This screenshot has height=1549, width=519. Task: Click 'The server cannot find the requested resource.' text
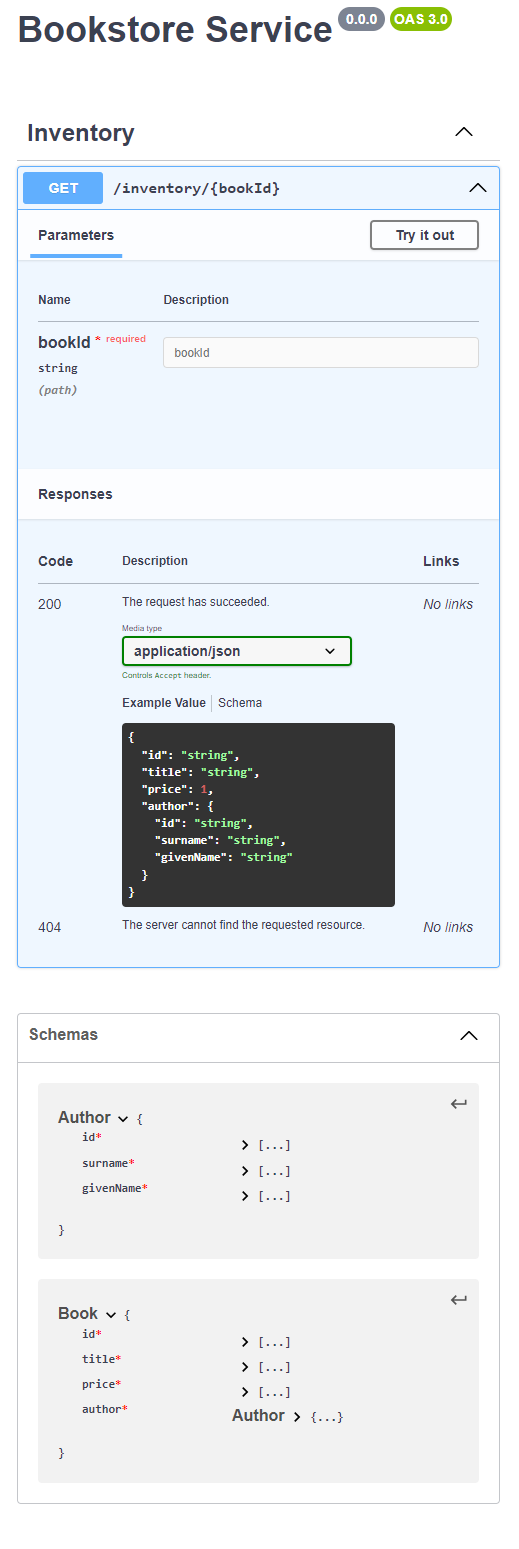(243, 925)
